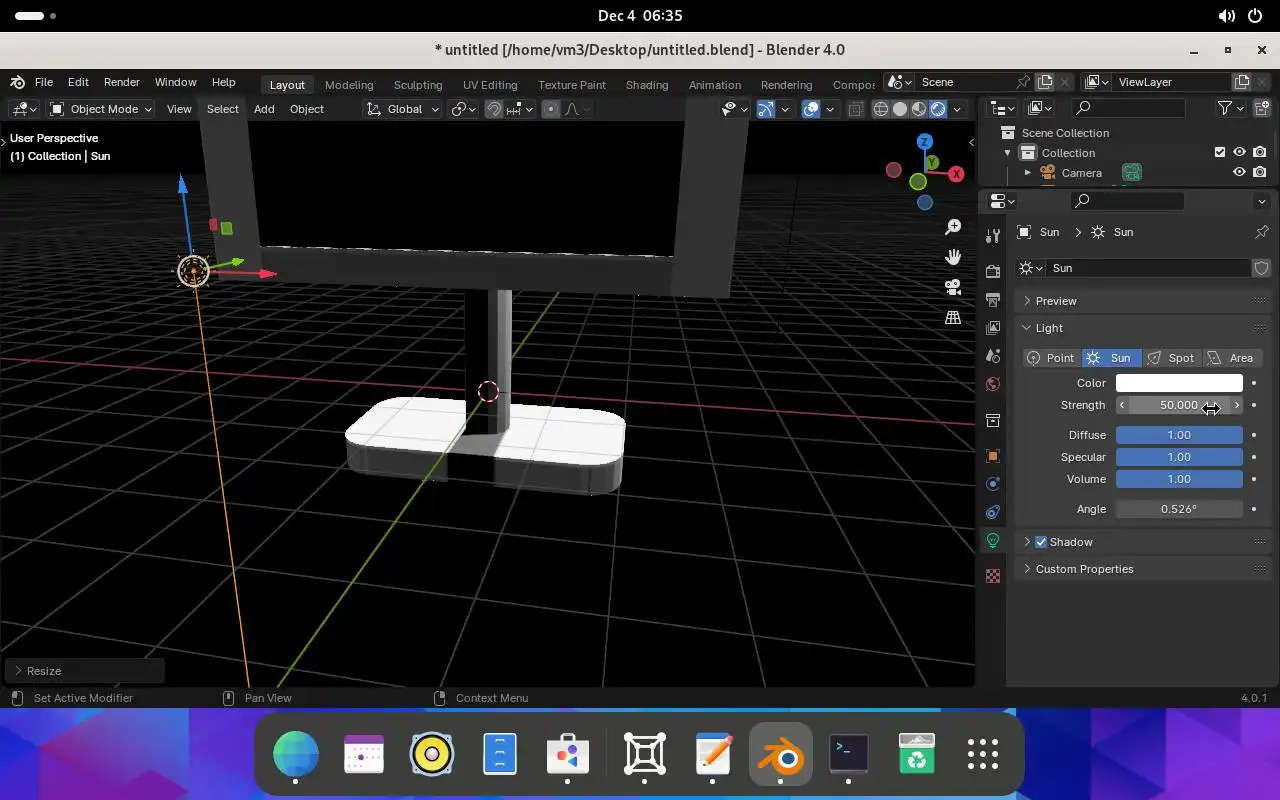Switch to Shading workspace tab
Viewport: 1280px width, 800px height.
pos(647,85)
